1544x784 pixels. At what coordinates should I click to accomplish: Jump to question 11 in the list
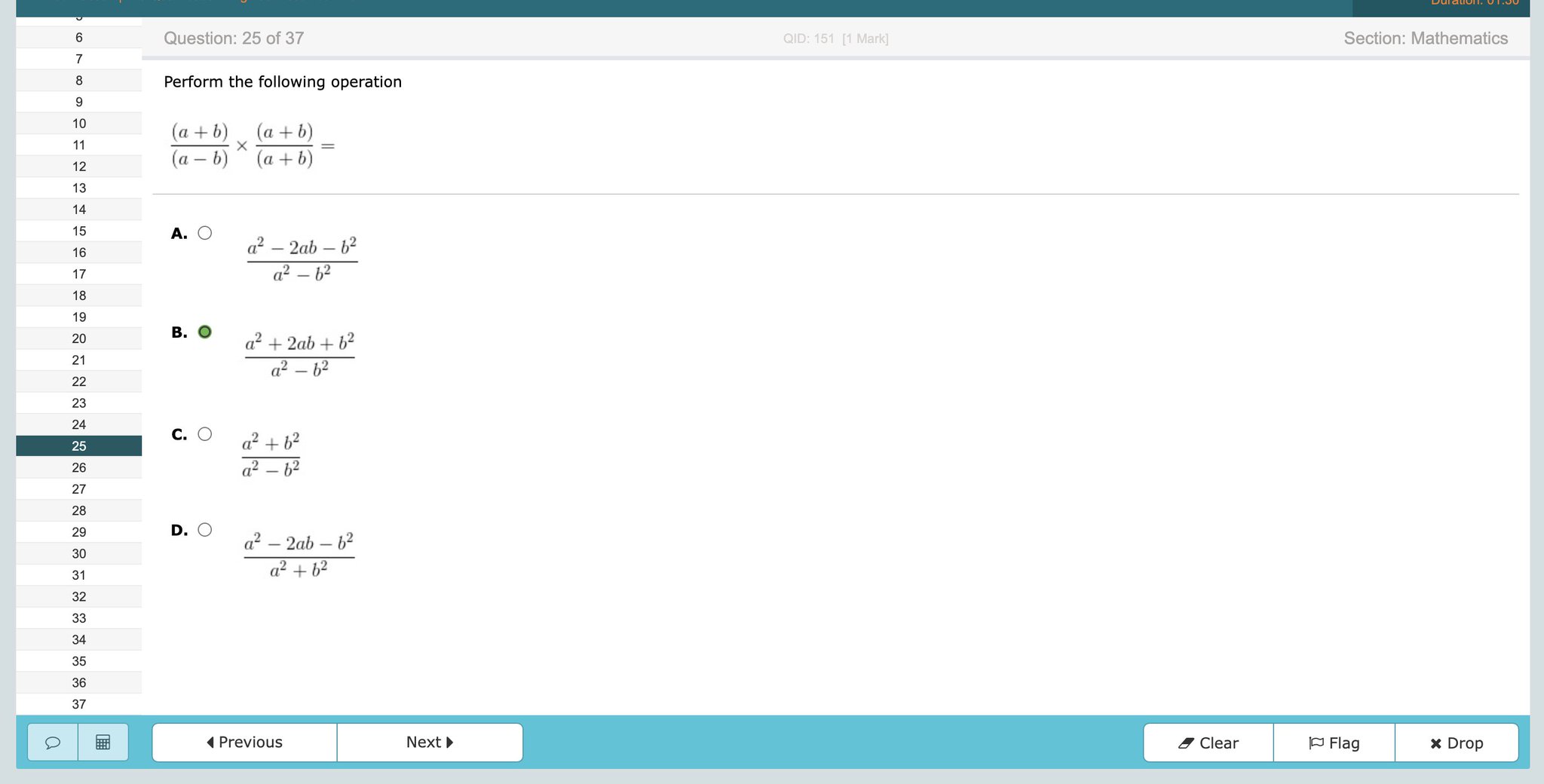point(79,145)
